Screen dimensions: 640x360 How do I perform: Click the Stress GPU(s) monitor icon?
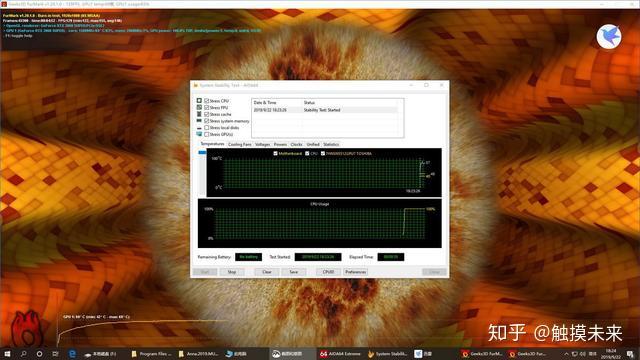[199, 134]
